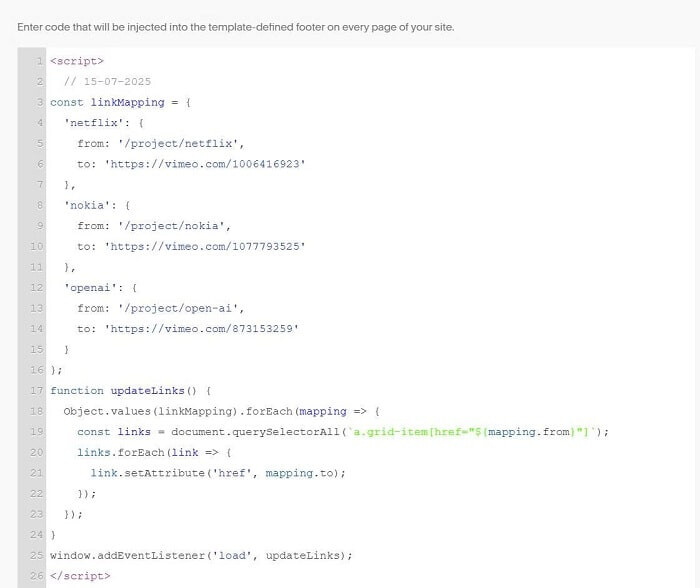Click the function updateLinks() definition
Screen dimensions: 700x588
[x=131, y=391]
